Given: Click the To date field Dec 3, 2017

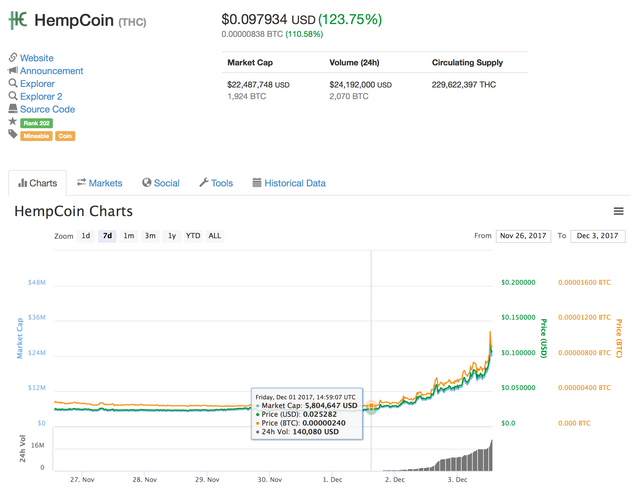Looking at the screenshot, I should click(x=598, y=236).
